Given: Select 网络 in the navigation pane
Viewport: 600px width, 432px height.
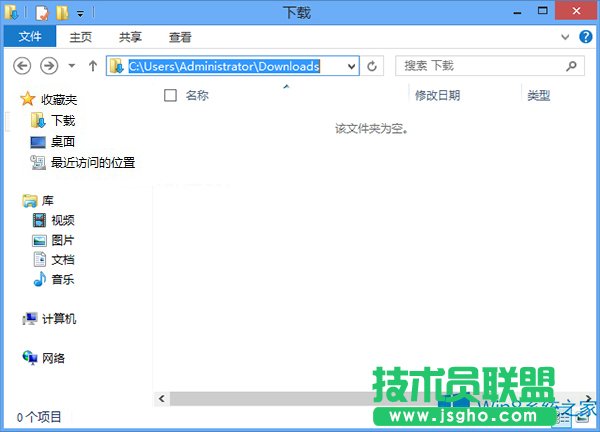Looking at the screenshot, I should coord(53,358).
